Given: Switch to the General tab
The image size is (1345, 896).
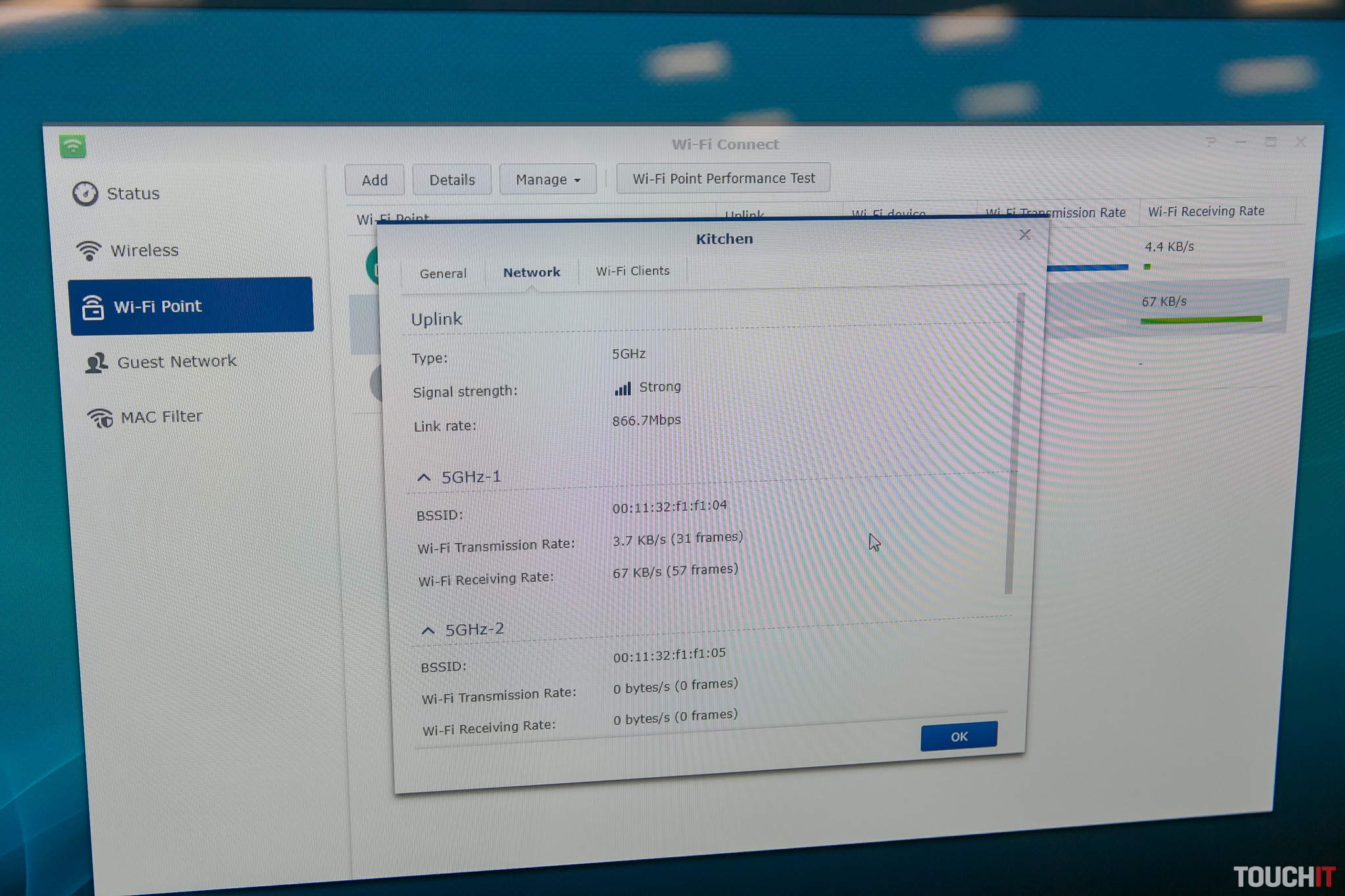Looking at the screenshot, I should coord(443,273).
